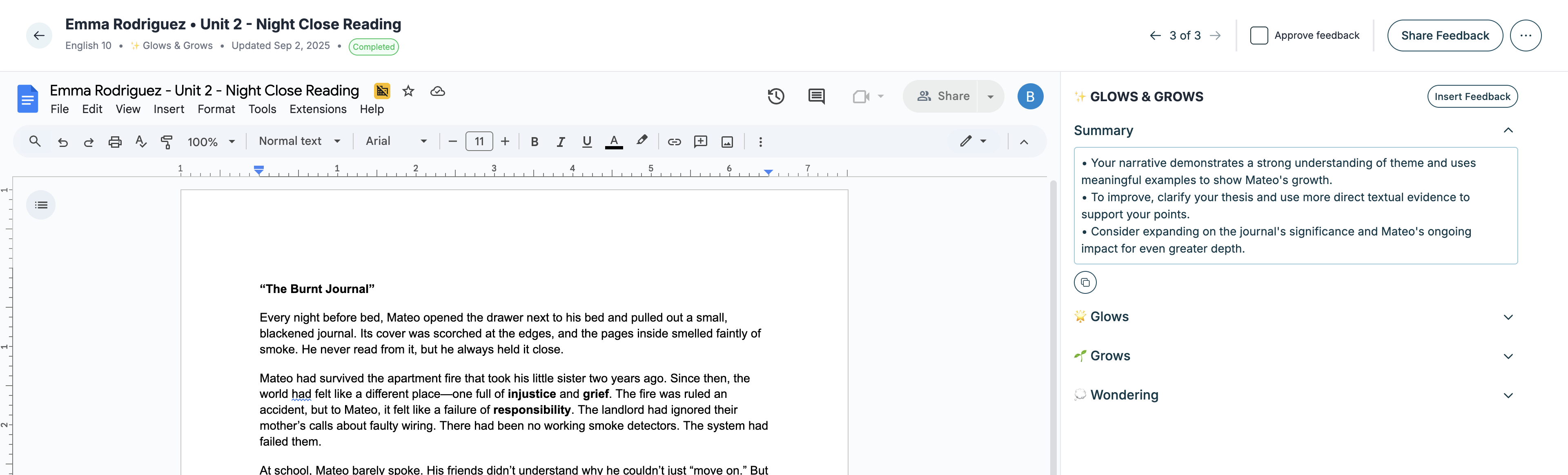Click the font size input field
Viewport: 1568px width, 475px height.
(x=479, y=142)
